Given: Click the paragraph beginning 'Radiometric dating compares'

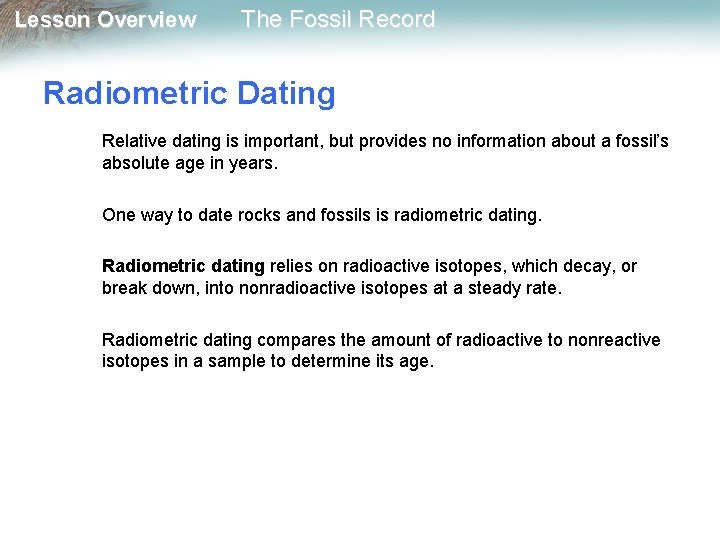Looking at the screenshot, I should click(381, 350).
